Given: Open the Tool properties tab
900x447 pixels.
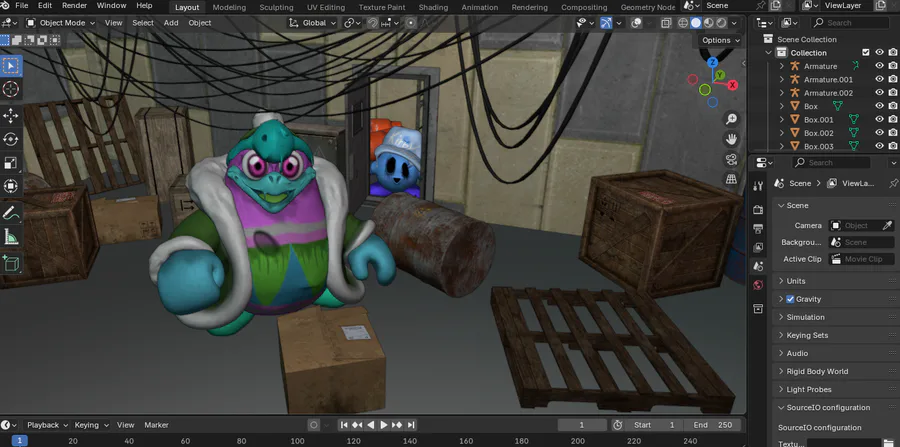Looking at the screenshot, I should pyautogui.click(x=758, y=186).
